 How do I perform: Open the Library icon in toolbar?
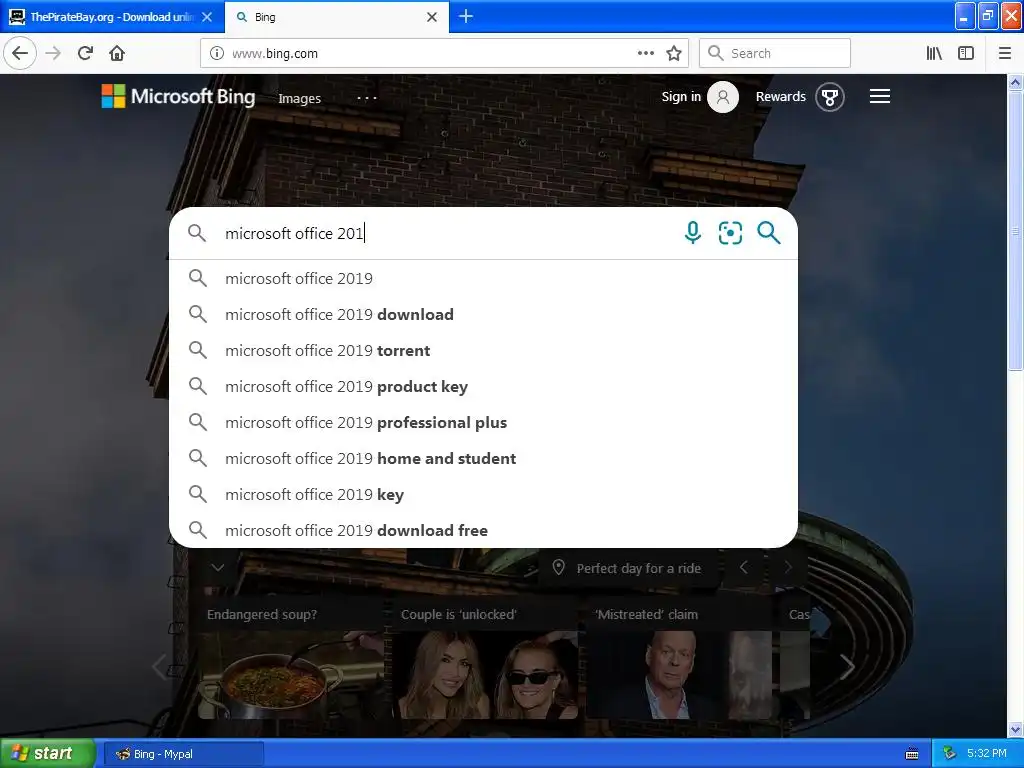934,53
